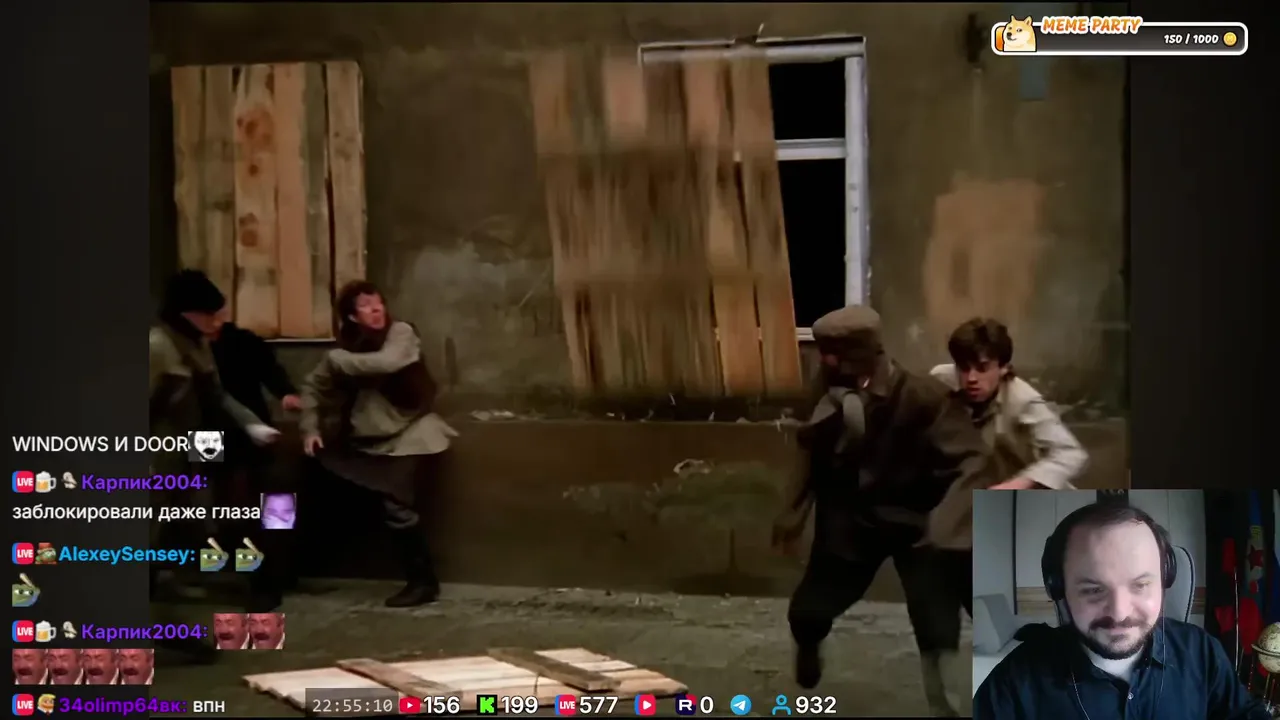1280x720 pixels.
Task: Click the green Kick icon next to 199
Action: click(x=487, y=705)
